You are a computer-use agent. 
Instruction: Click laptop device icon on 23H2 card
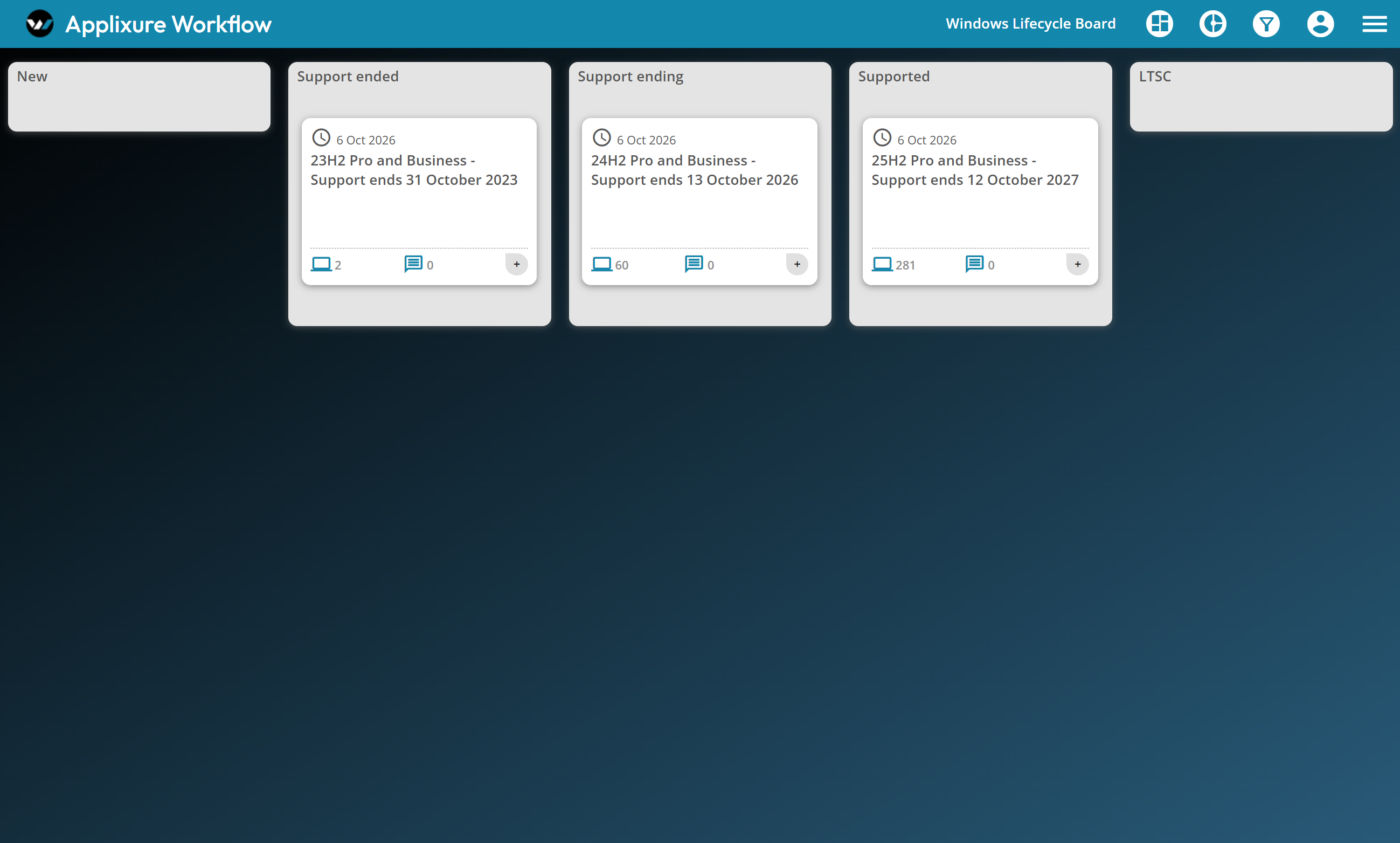pos(322,264)
